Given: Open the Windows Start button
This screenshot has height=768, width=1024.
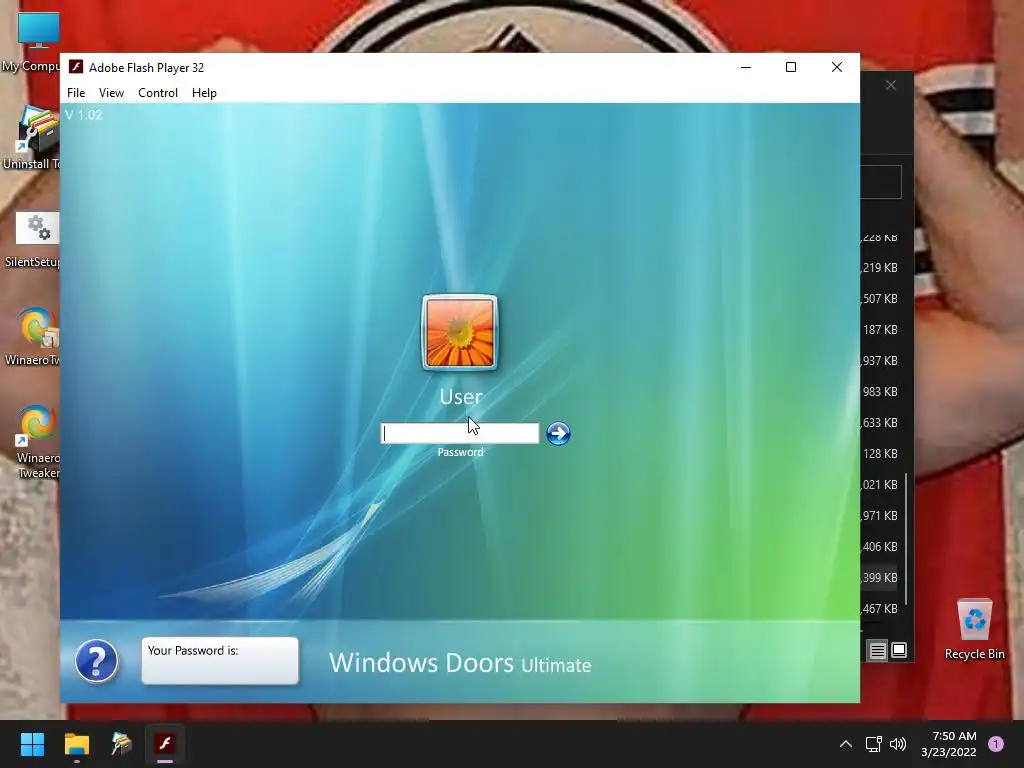Looking at the screenshot, I should [32, 744].
